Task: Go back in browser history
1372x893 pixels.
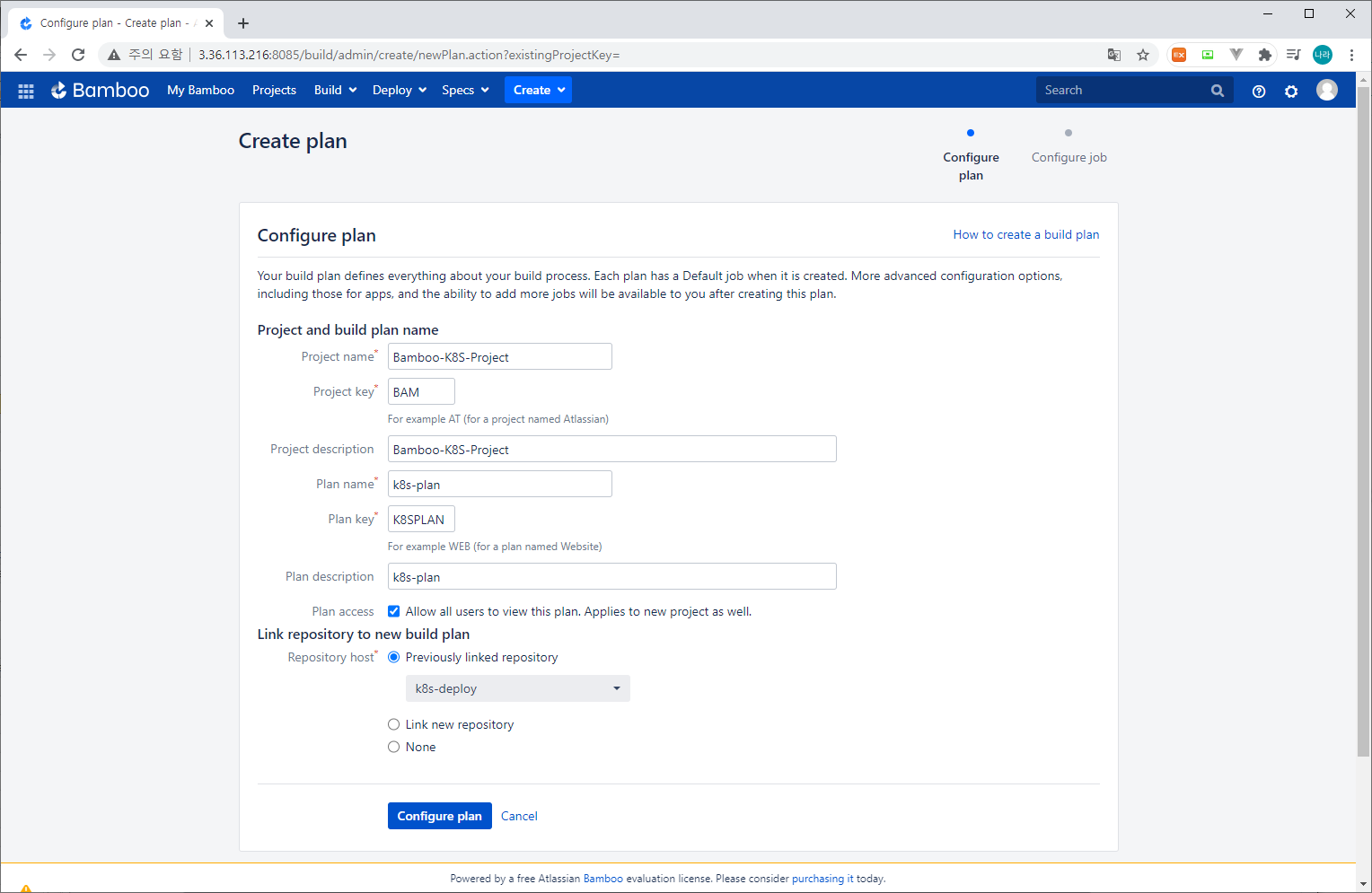Action: coord(21,55)
